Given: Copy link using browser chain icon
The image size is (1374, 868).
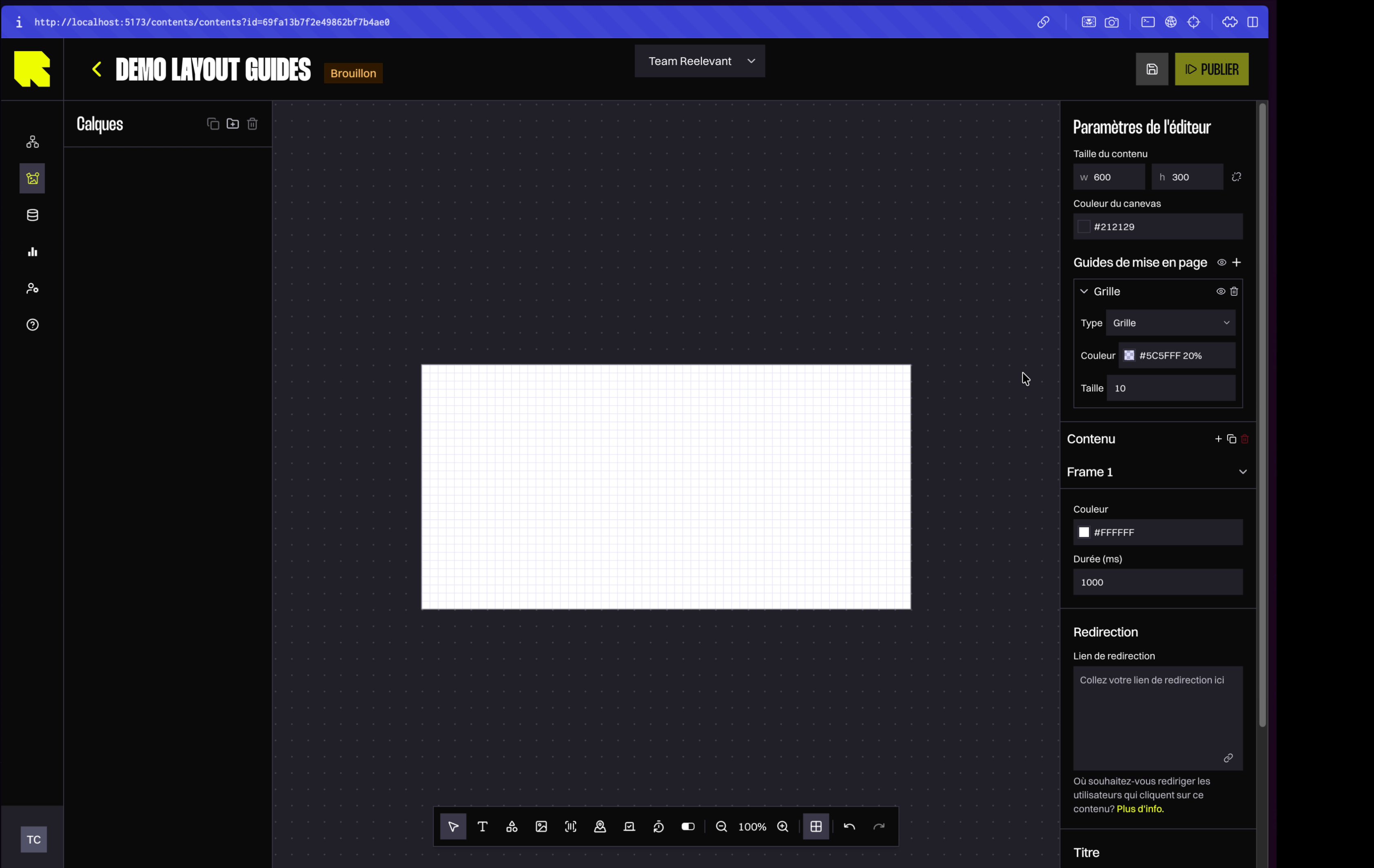Looking at the screenshot, I should pyautogui.click(x=1043, y=22).
